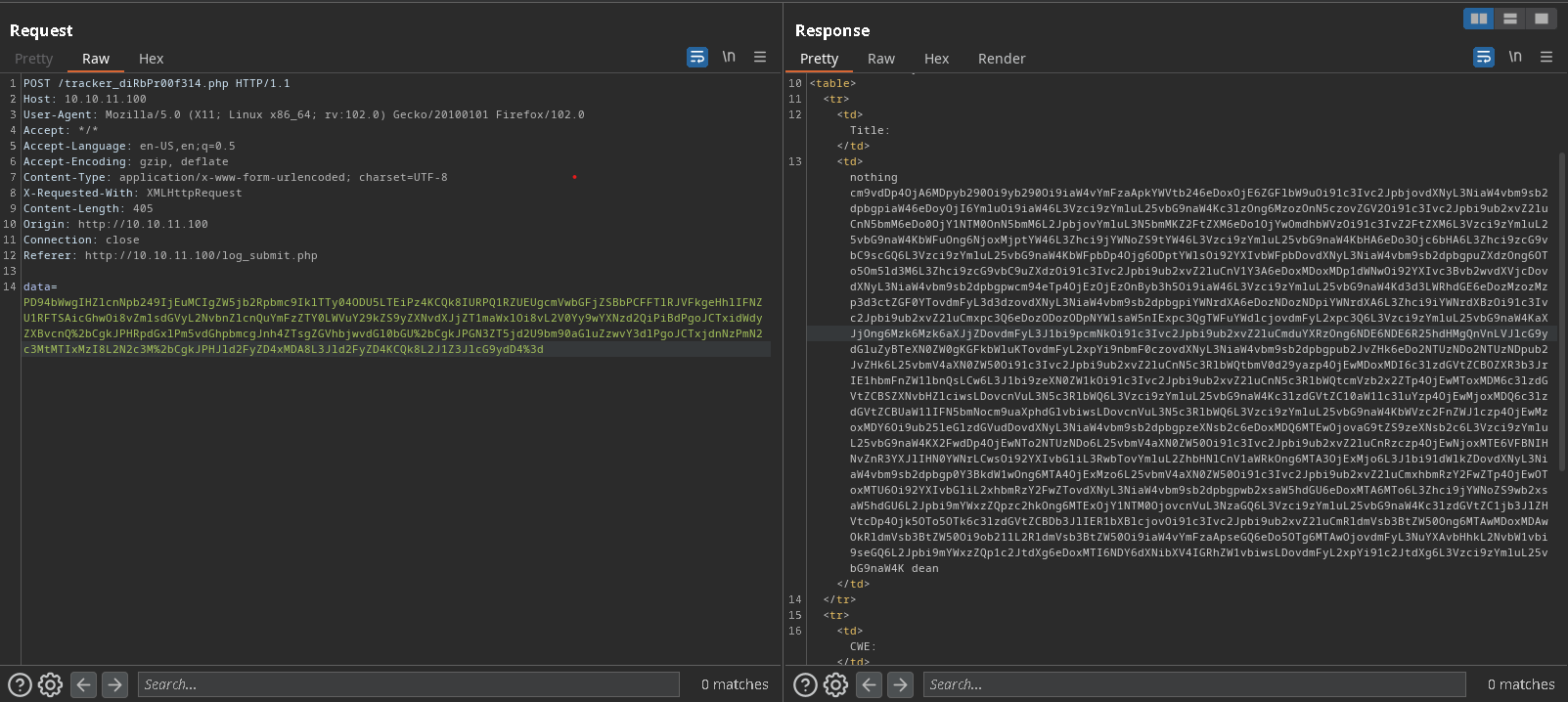This screenshot has height=702, width=1568.
Task: Open search settings gear in Response panel
Action: click(x=836, y=684)
